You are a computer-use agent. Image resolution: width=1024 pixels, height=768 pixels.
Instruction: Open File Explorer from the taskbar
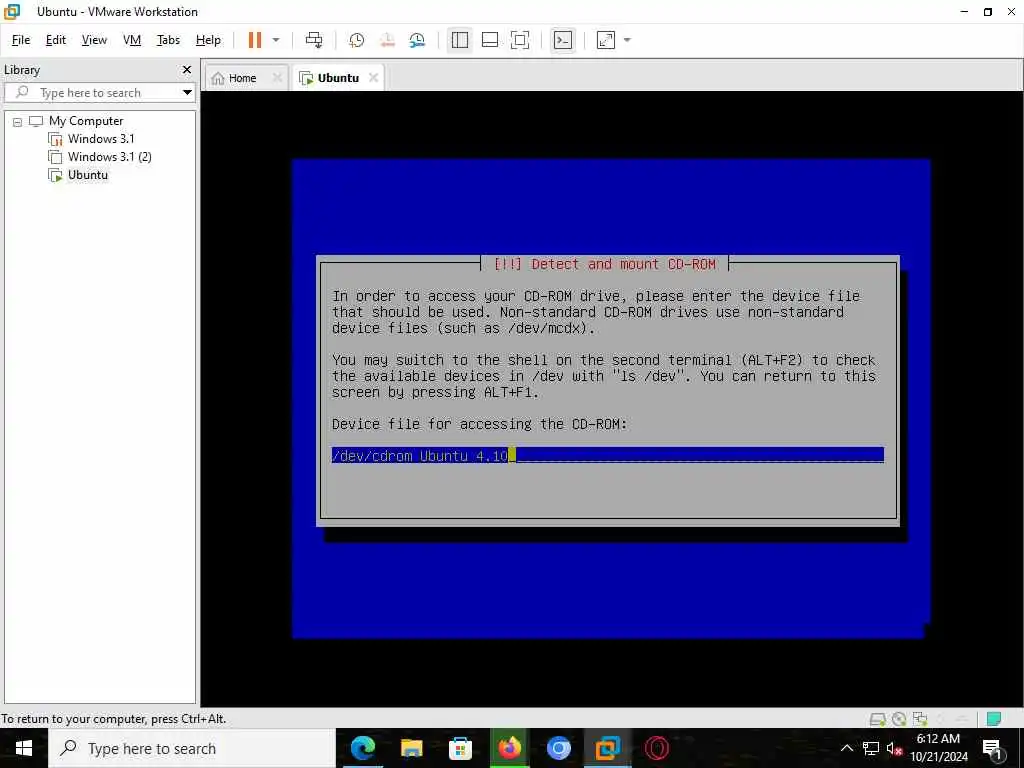[x=411, y=748]
